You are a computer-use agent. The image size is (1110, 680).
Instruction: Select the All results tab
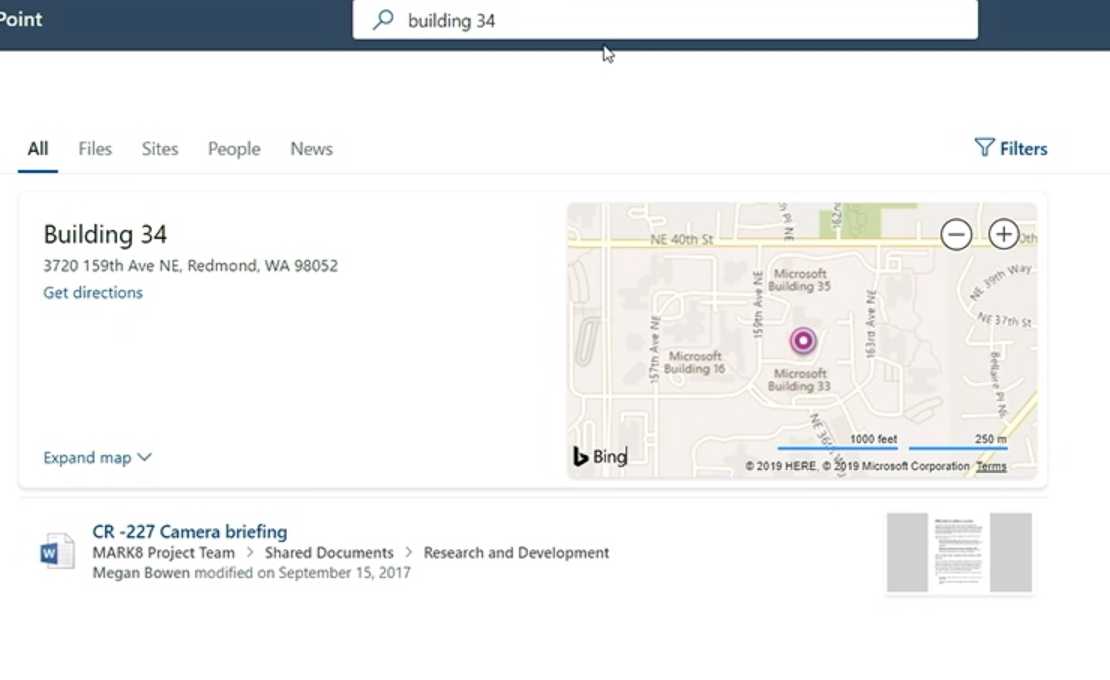pos(38,149)
